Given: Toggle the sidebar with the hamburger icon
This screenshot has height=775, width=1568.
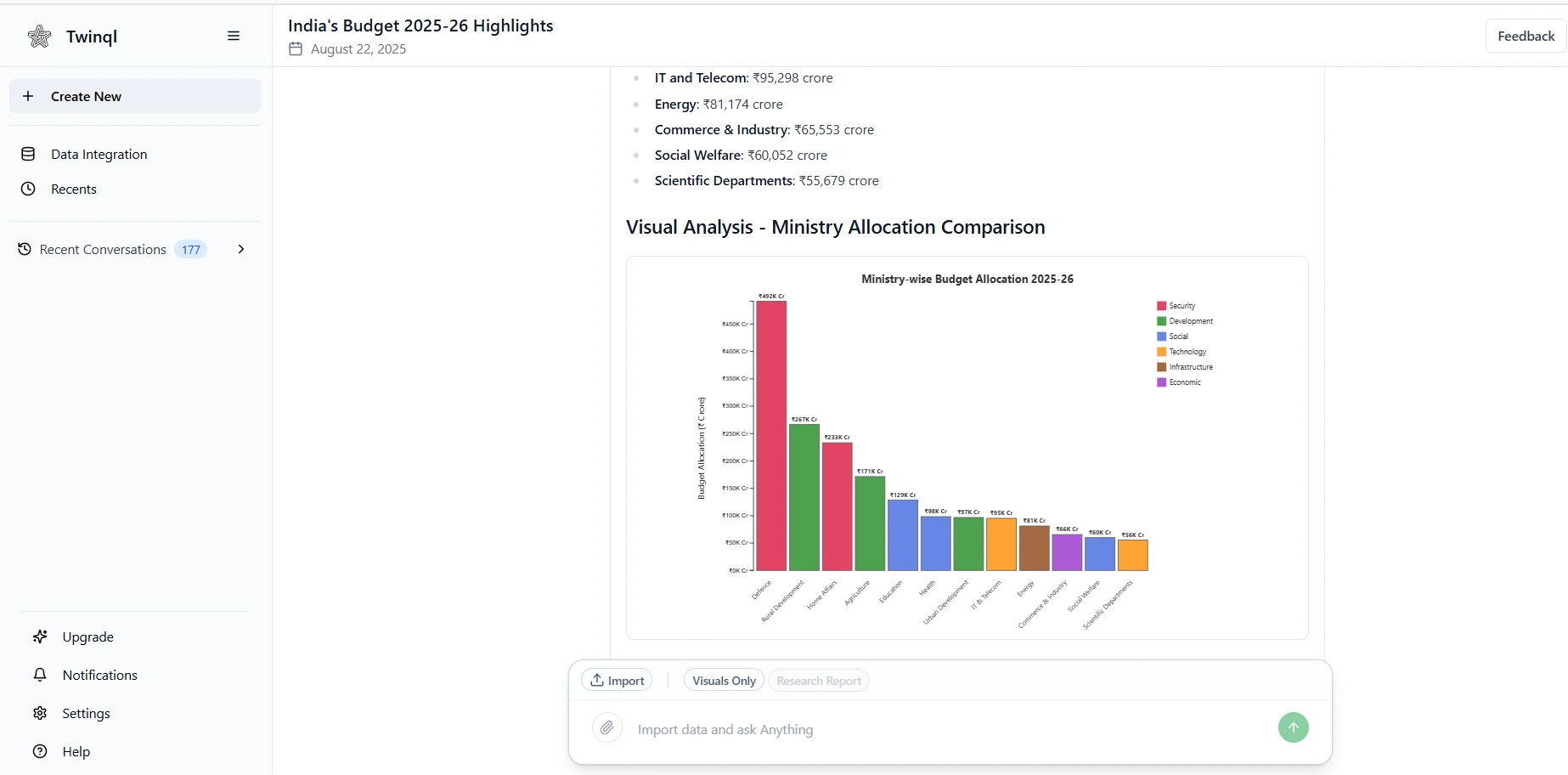Looking at the screenshot, I should (232, 36).
